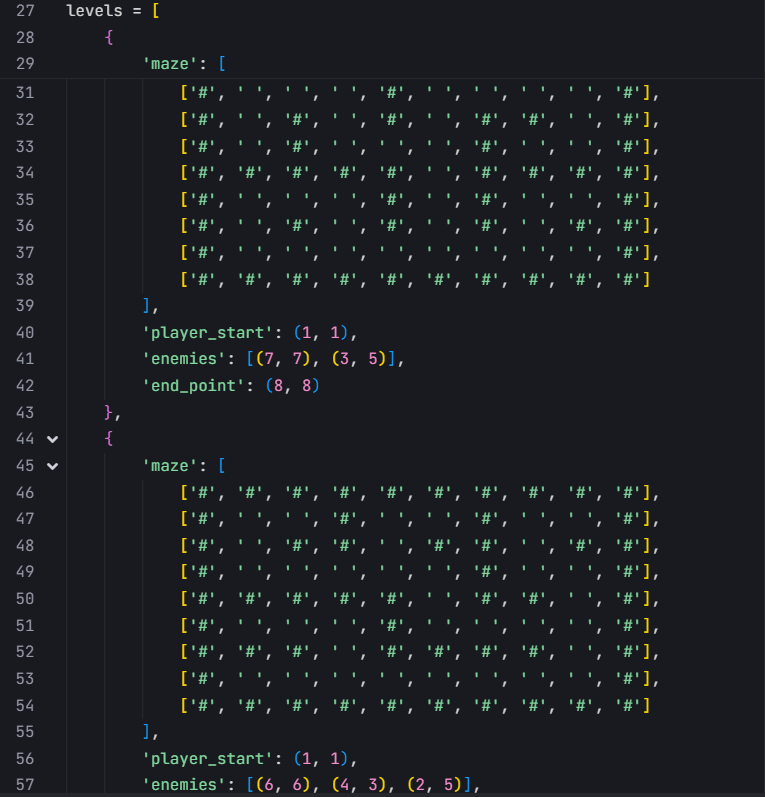
Task: Click the closing brace on line 43
Action: click(109, 412)
